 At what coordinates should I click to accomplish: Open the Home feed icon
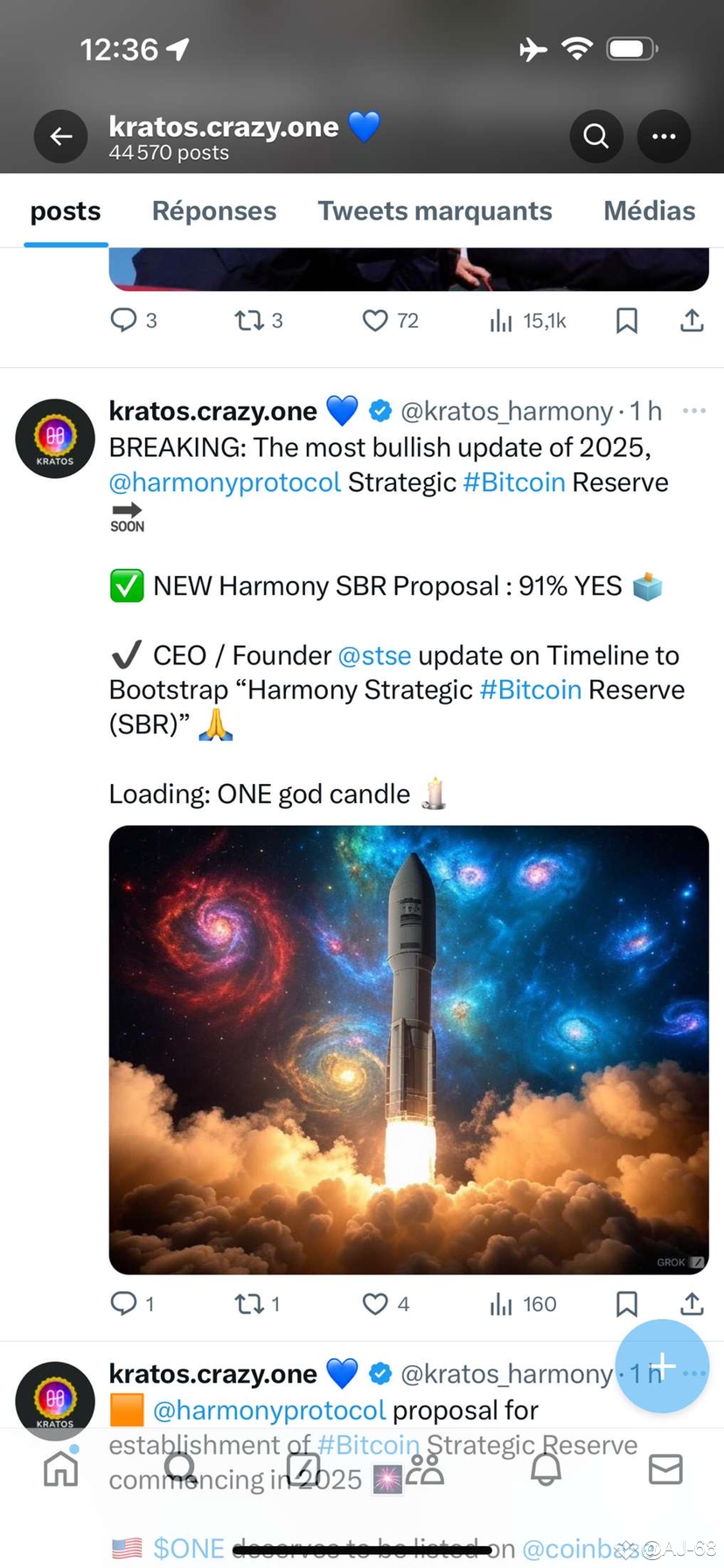pyautogui.click(x=59, y=1468)
